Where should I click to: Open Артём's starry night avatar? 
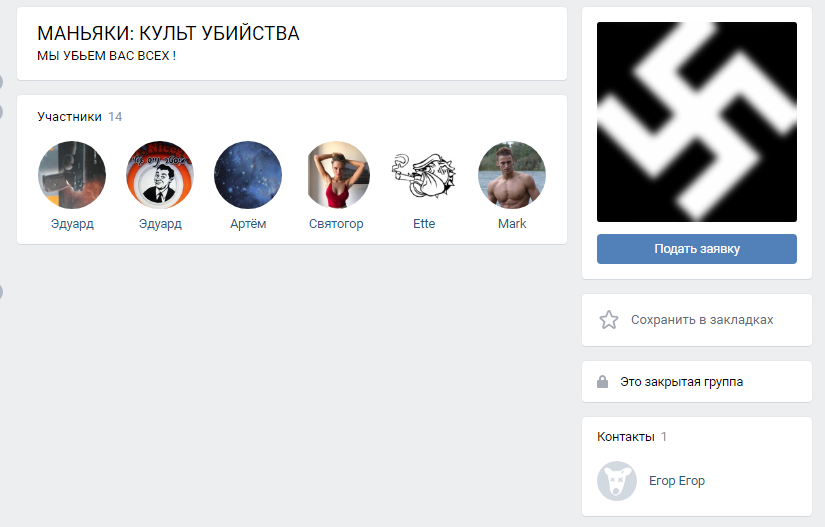pyautogui.click(x=248, y=175)
